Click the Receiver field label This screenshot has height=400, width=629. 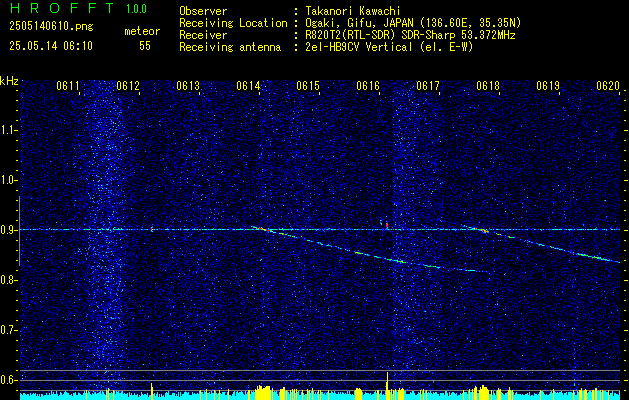coord(203,35)
